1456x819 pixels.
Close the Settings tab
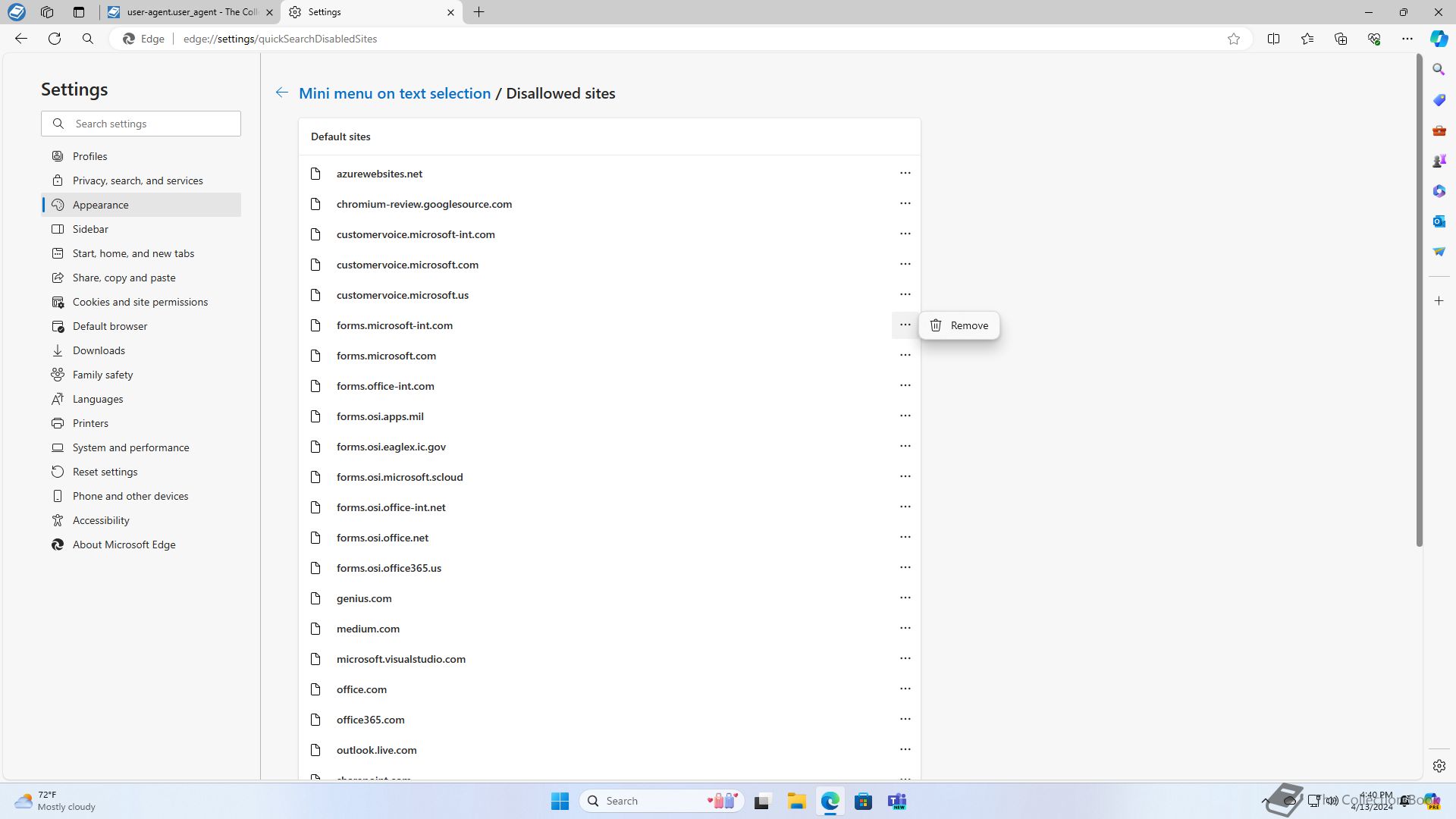pos(450,12)
